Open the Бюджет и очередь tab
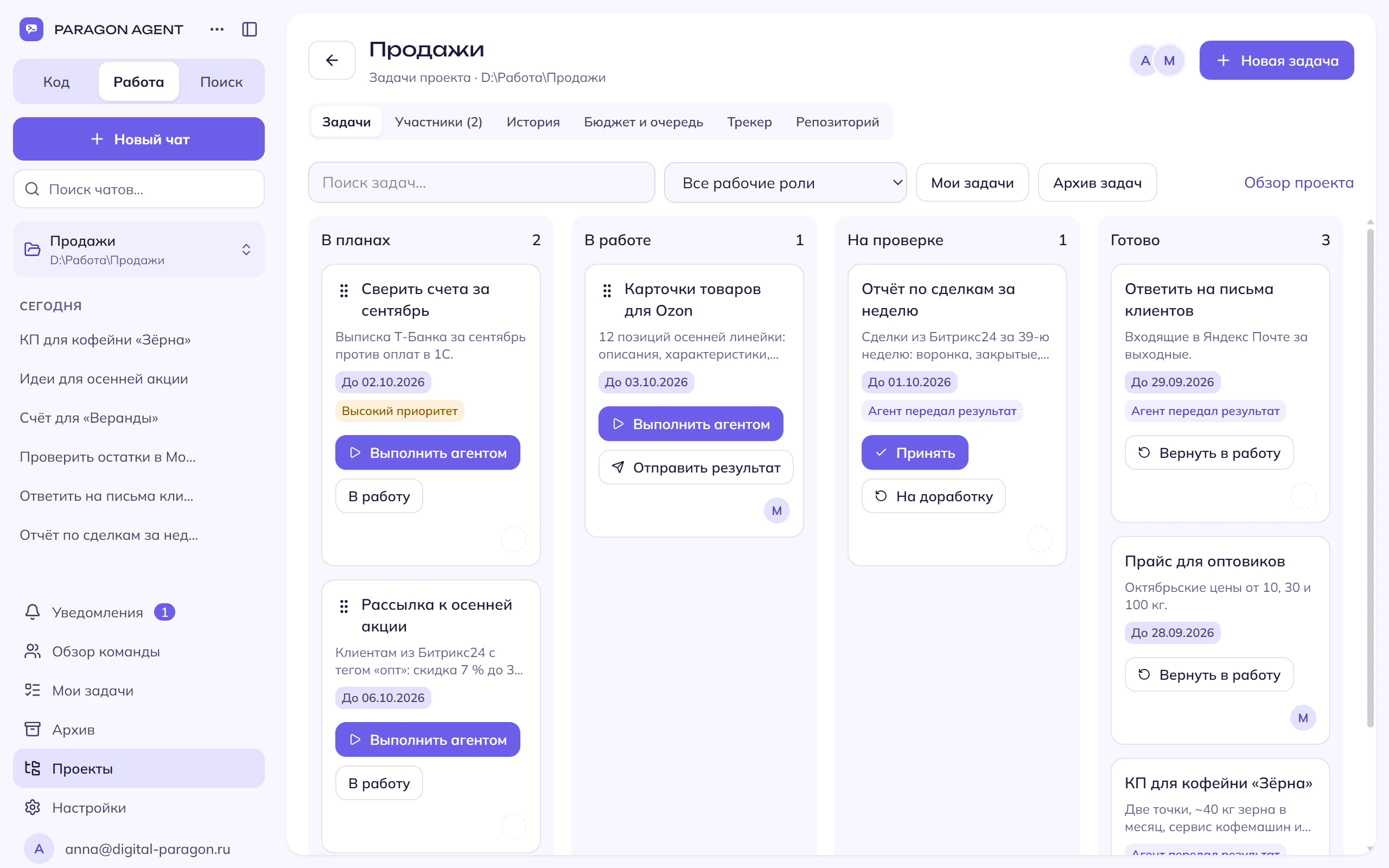 point(643,122)
